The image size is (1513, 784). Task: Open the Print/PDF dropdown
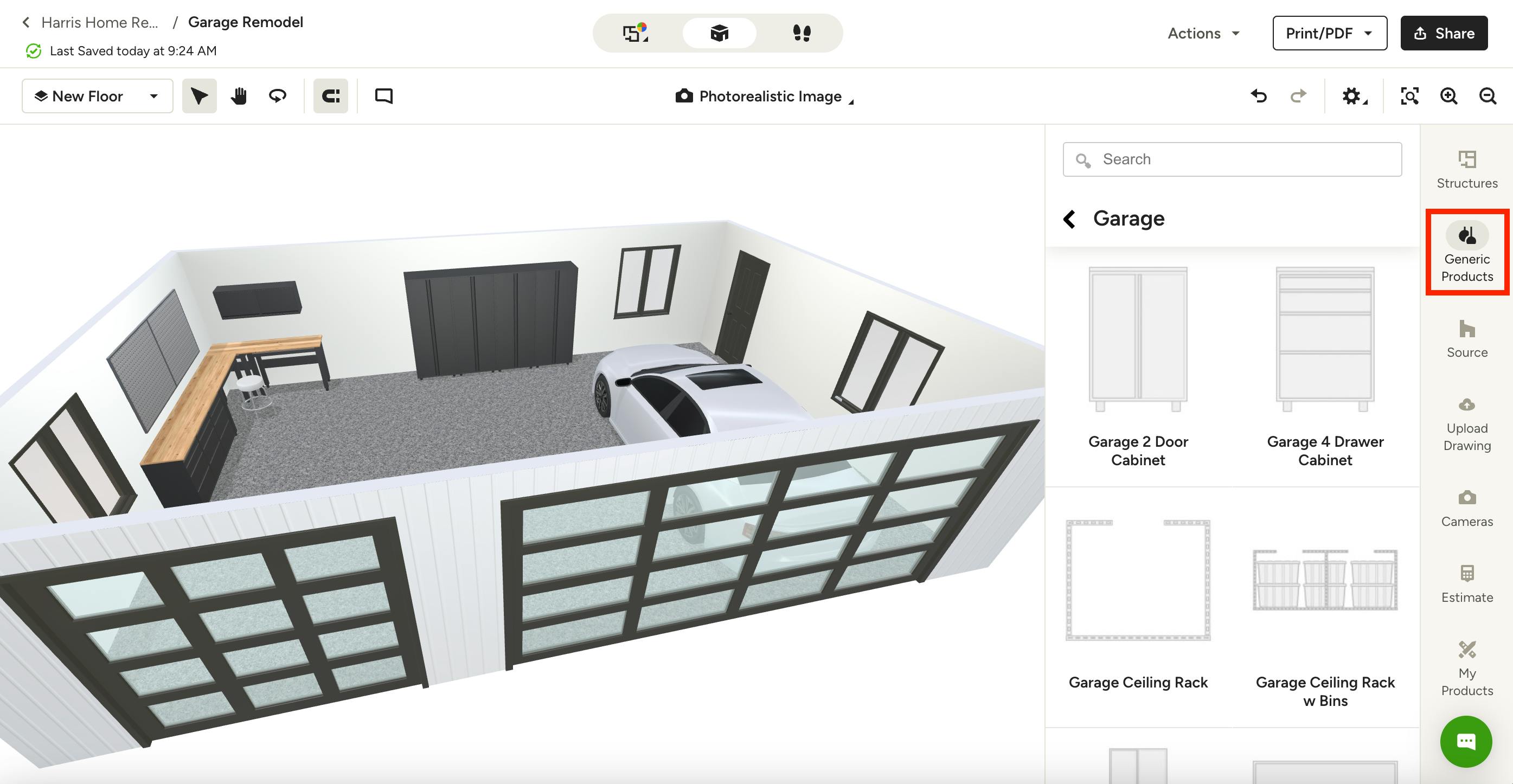point(1330,33)
